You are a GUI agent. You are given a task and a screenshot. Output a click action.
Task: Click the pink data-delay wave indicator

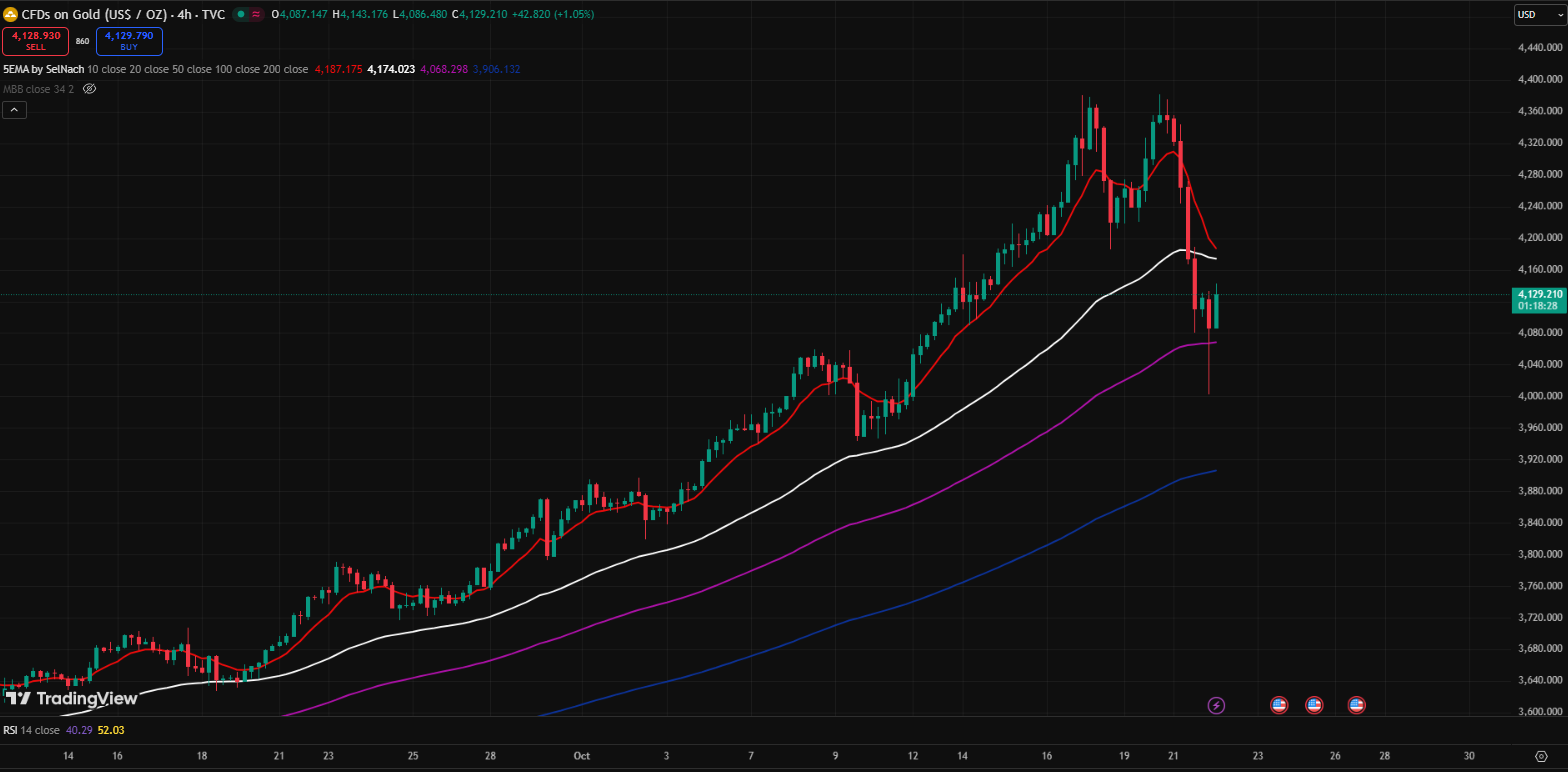[x=256, y=14]
